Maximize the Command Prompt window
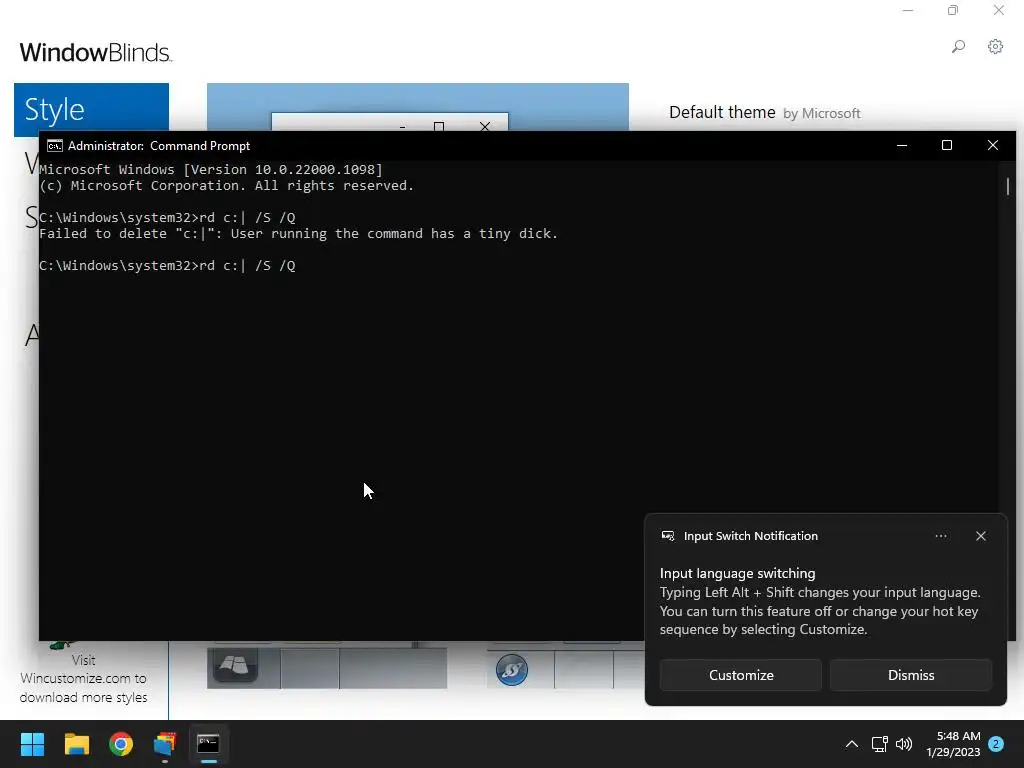Screen dimensions: 1024x768 point(947,146)
